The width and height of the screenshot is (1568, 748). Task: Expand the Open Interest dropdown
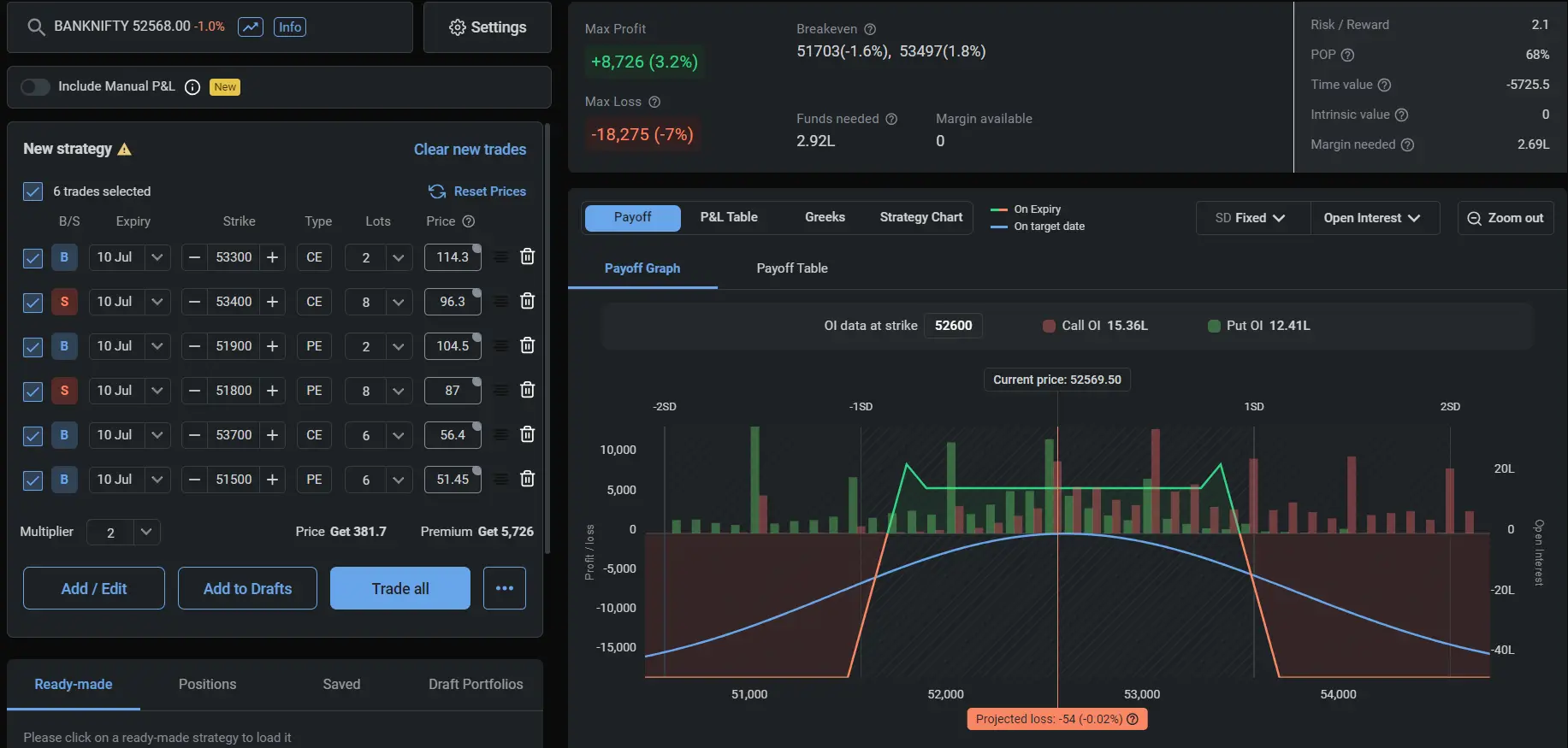tap(1374, 218)
